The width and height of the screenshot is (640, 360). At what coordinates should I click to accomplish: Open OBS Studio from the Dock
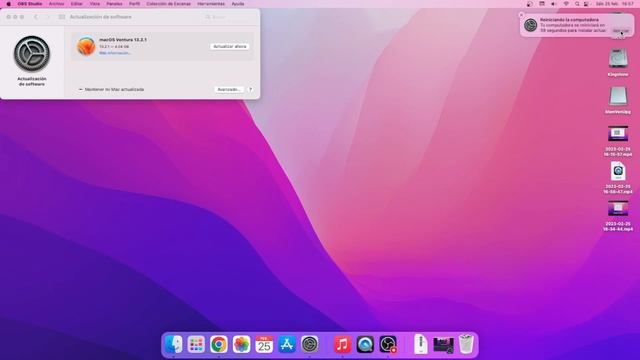(x=388, y=344)
